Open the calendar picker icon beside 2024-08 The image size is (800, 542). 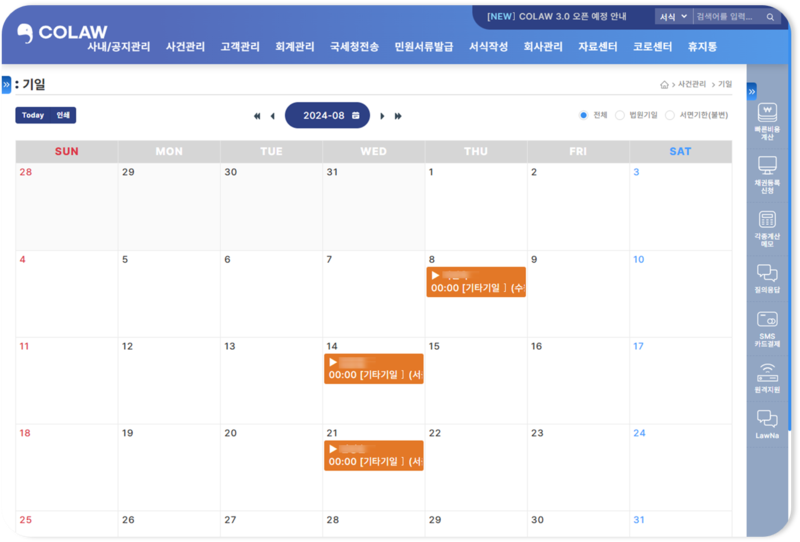(356, 115)
